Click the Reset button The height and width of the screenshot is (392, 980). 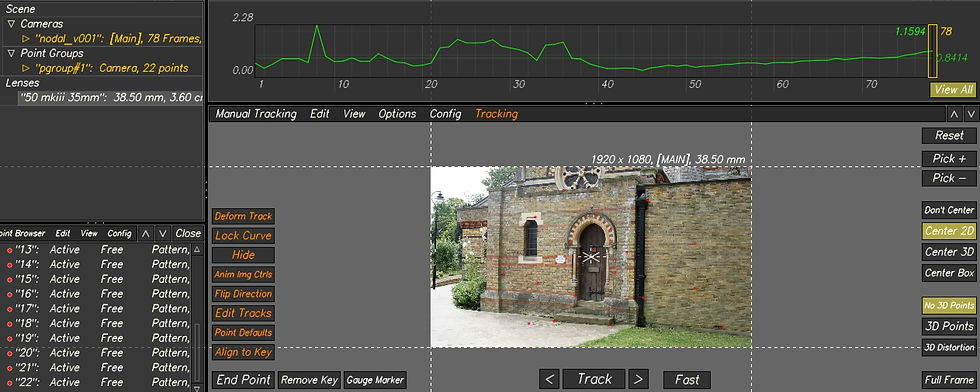[x=949, y=135]
